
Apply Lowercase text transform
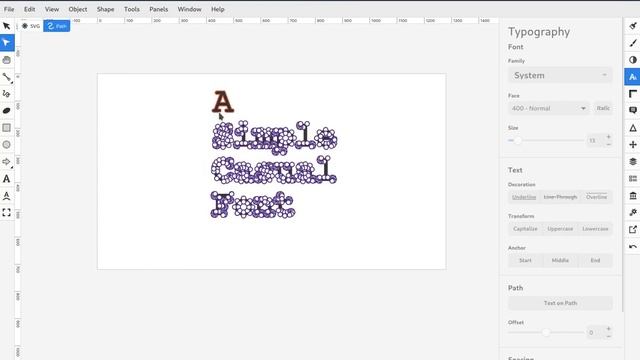(595, 229)
